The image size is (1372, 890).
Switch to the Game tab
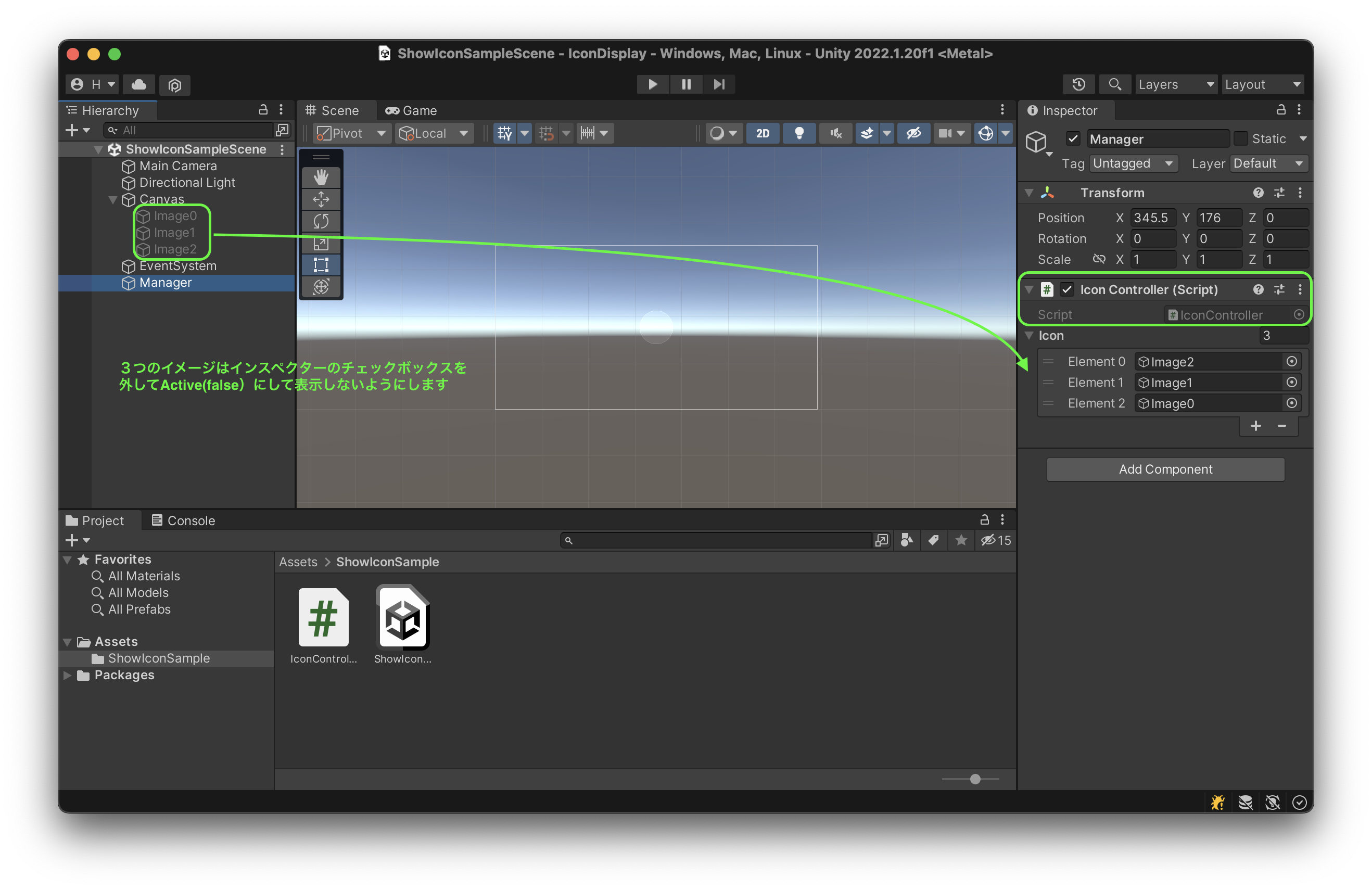411,110
